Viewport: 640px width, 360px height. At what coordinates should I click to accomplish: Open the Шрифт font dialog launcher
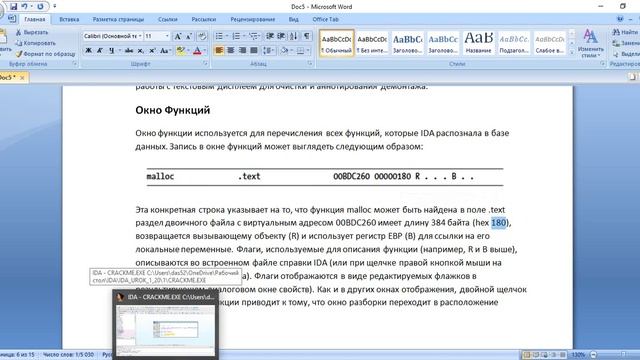(x=205, y=64)
